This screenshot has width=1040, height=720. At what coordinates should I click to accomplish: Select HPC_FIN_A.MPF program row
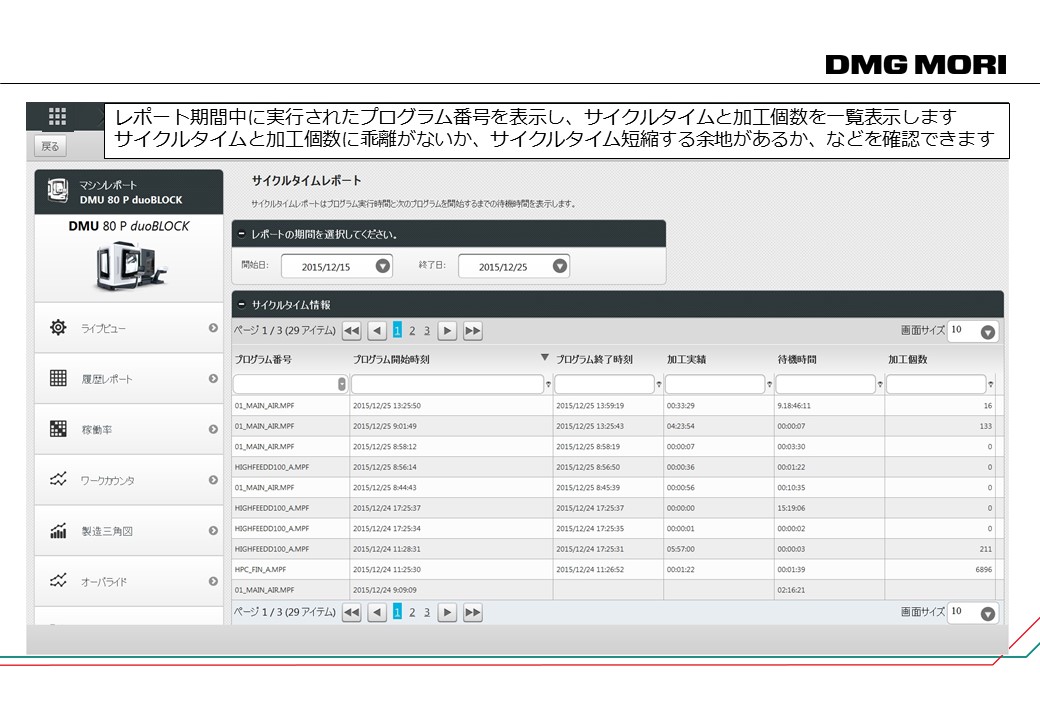pos(618,570)
